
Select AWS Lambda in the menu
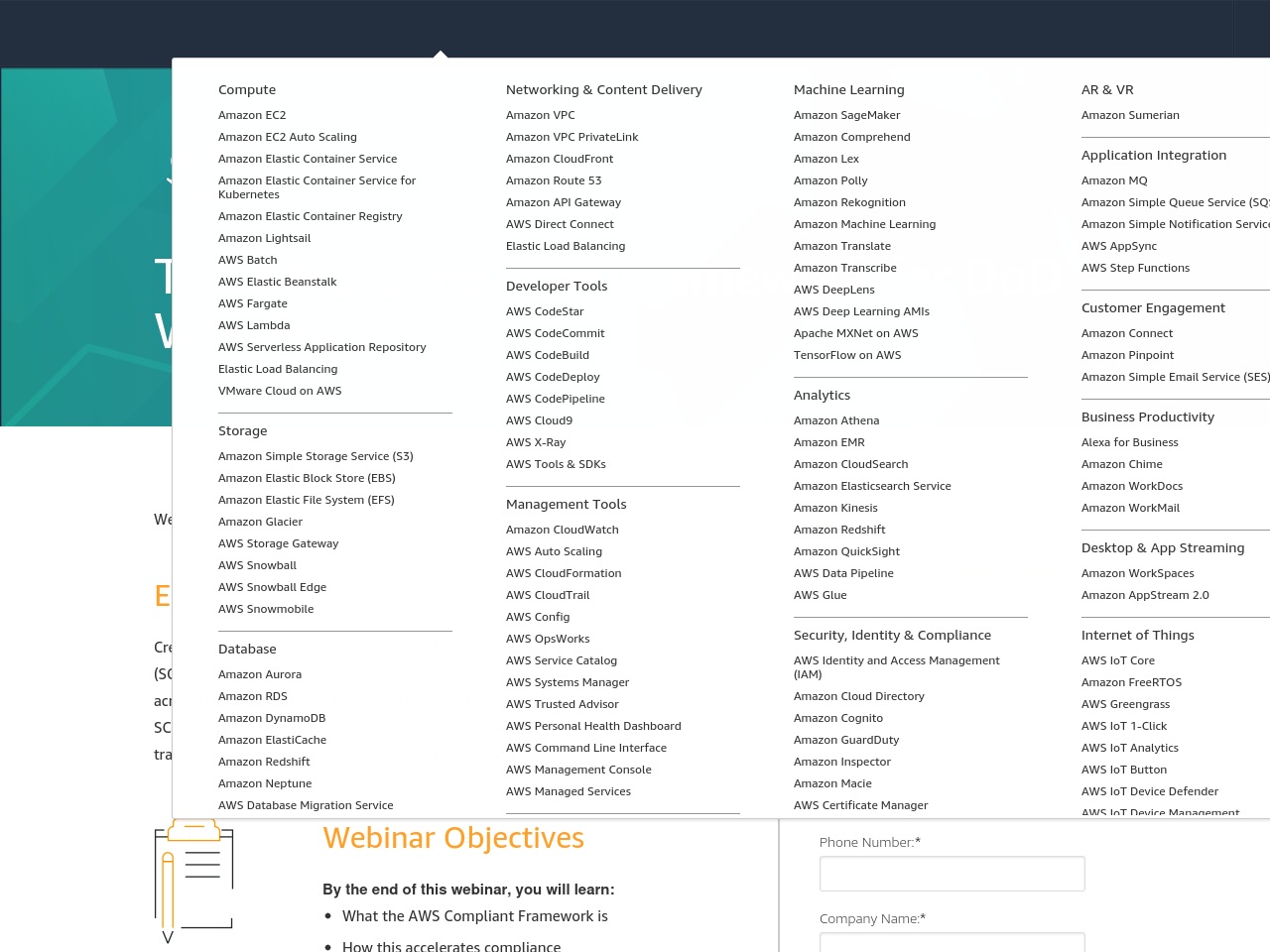254,325
